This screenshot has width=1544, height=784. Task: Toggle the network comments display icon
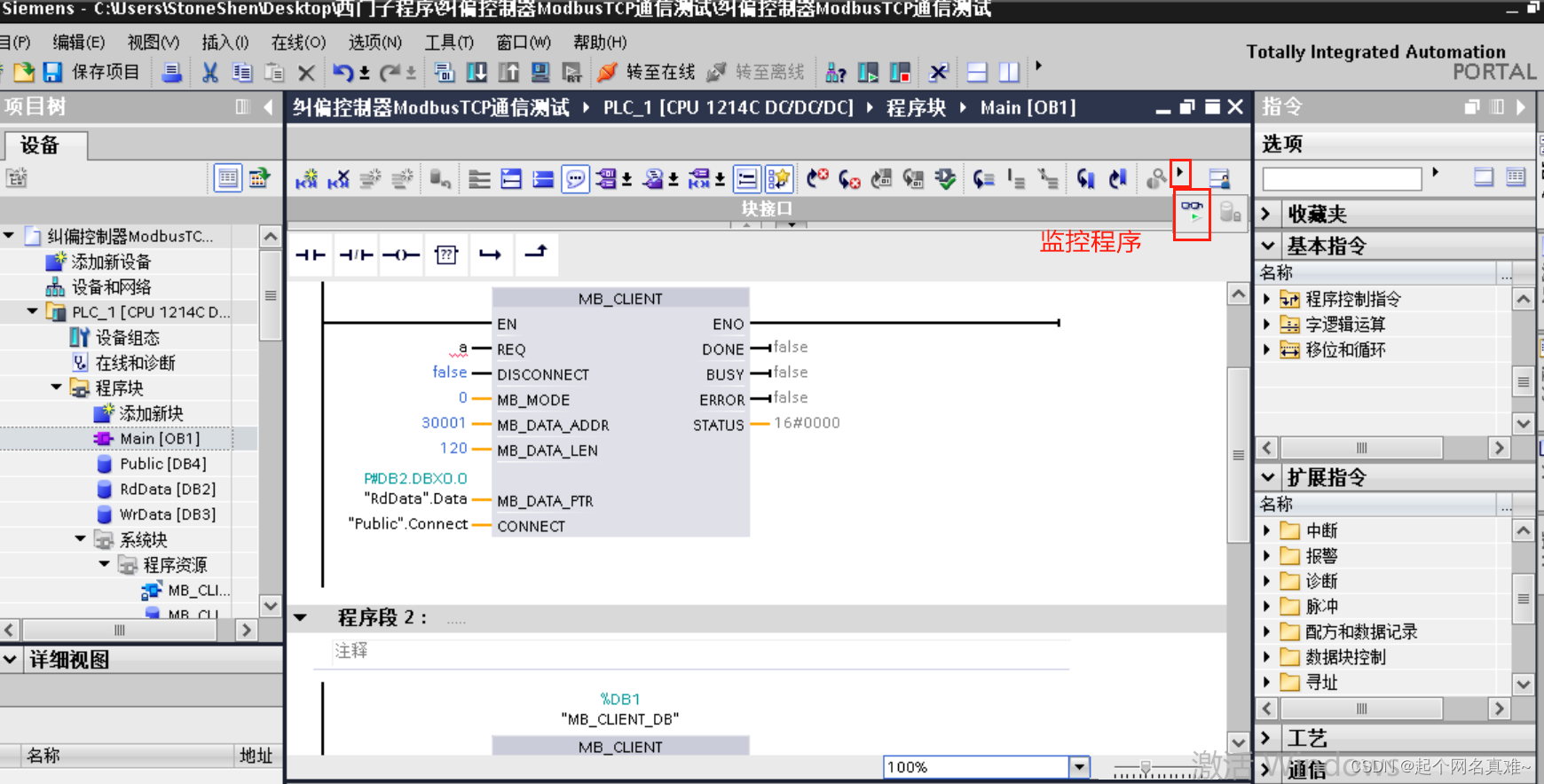(x=576, y=179)
